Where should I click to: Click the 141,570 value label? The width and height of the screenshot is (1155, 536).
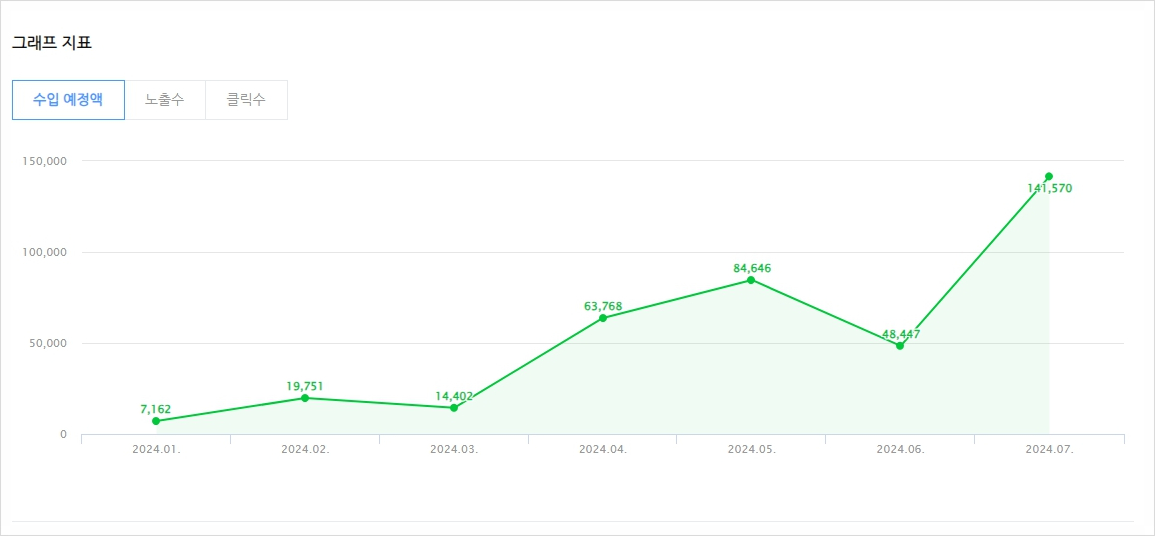point(1049,188)
